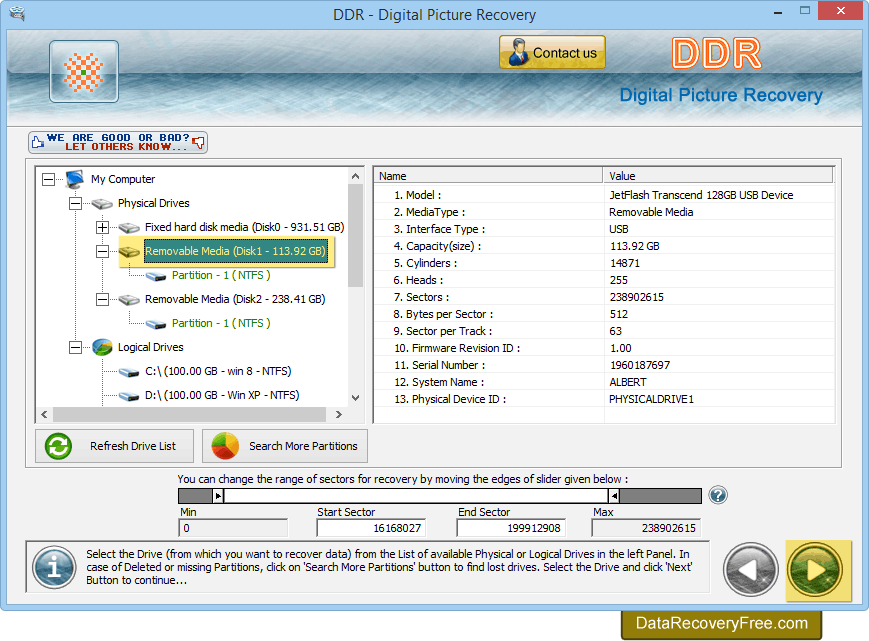Viewport: 869px width, 641px height.
Task: Open the Contact us button
Action: point(552,52)
